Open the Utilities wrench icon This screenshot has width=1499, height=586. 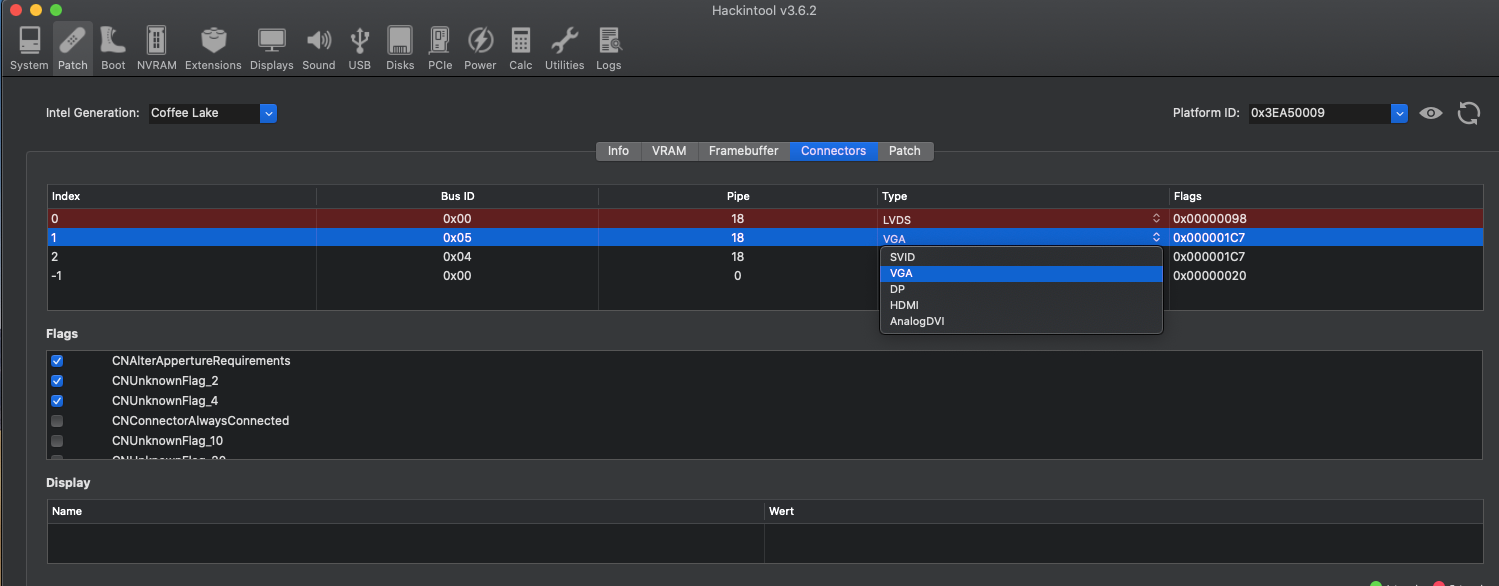pos(564,48)
